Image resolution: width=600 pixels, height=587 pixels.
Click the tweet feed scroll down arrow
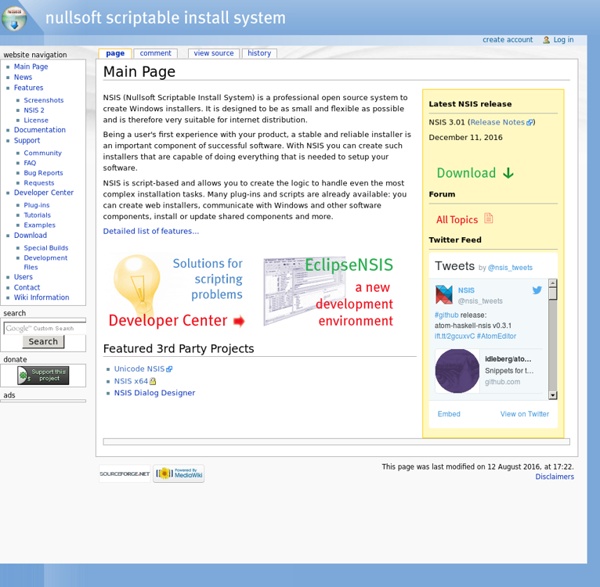click(552, 395)
